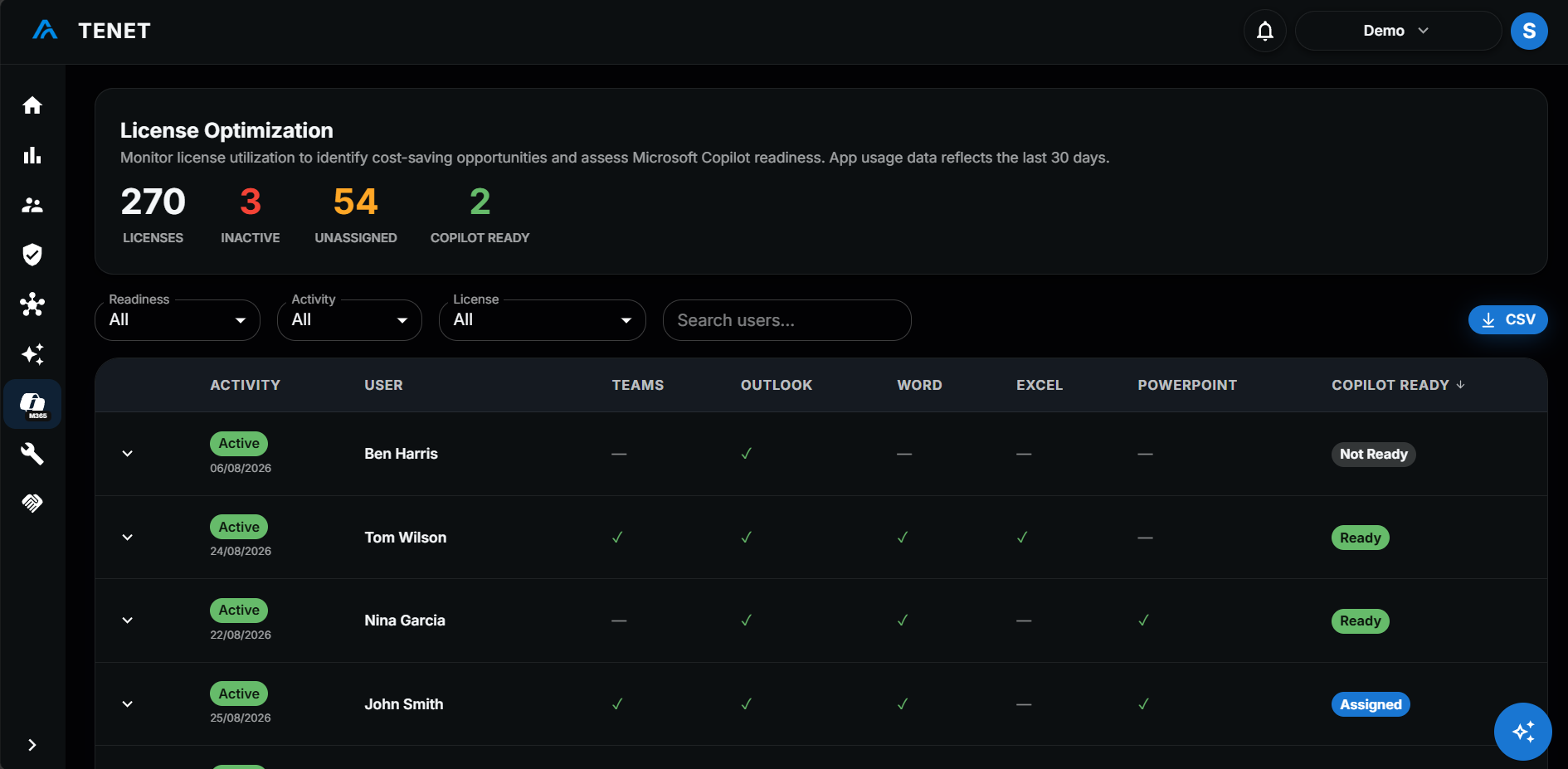Click the 2 Copilot Ready stat
The image size is (1568, 769).
480,216
